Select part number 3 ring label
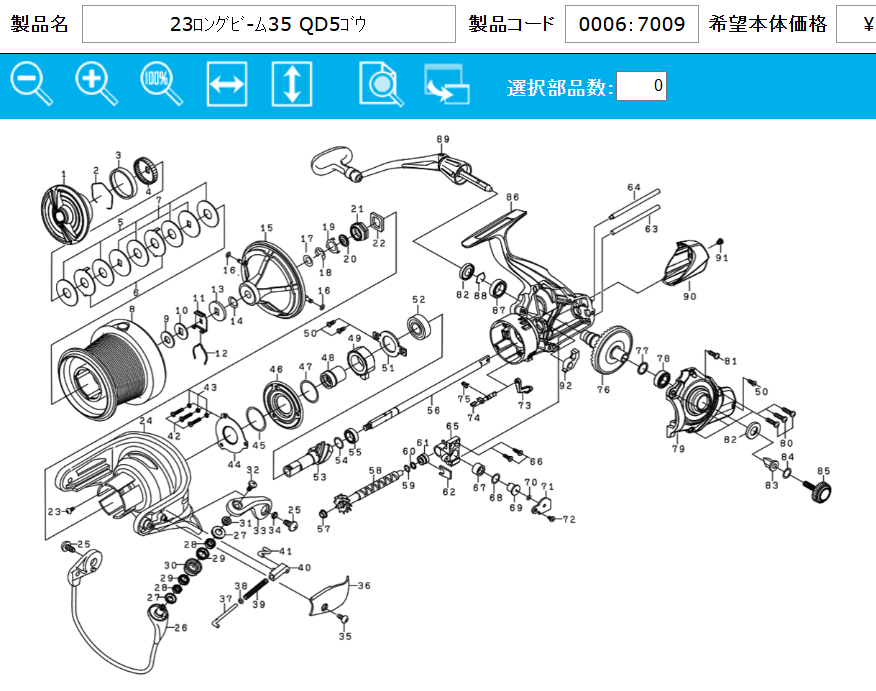Screen dimensions: 876x691 pos(118,155)
